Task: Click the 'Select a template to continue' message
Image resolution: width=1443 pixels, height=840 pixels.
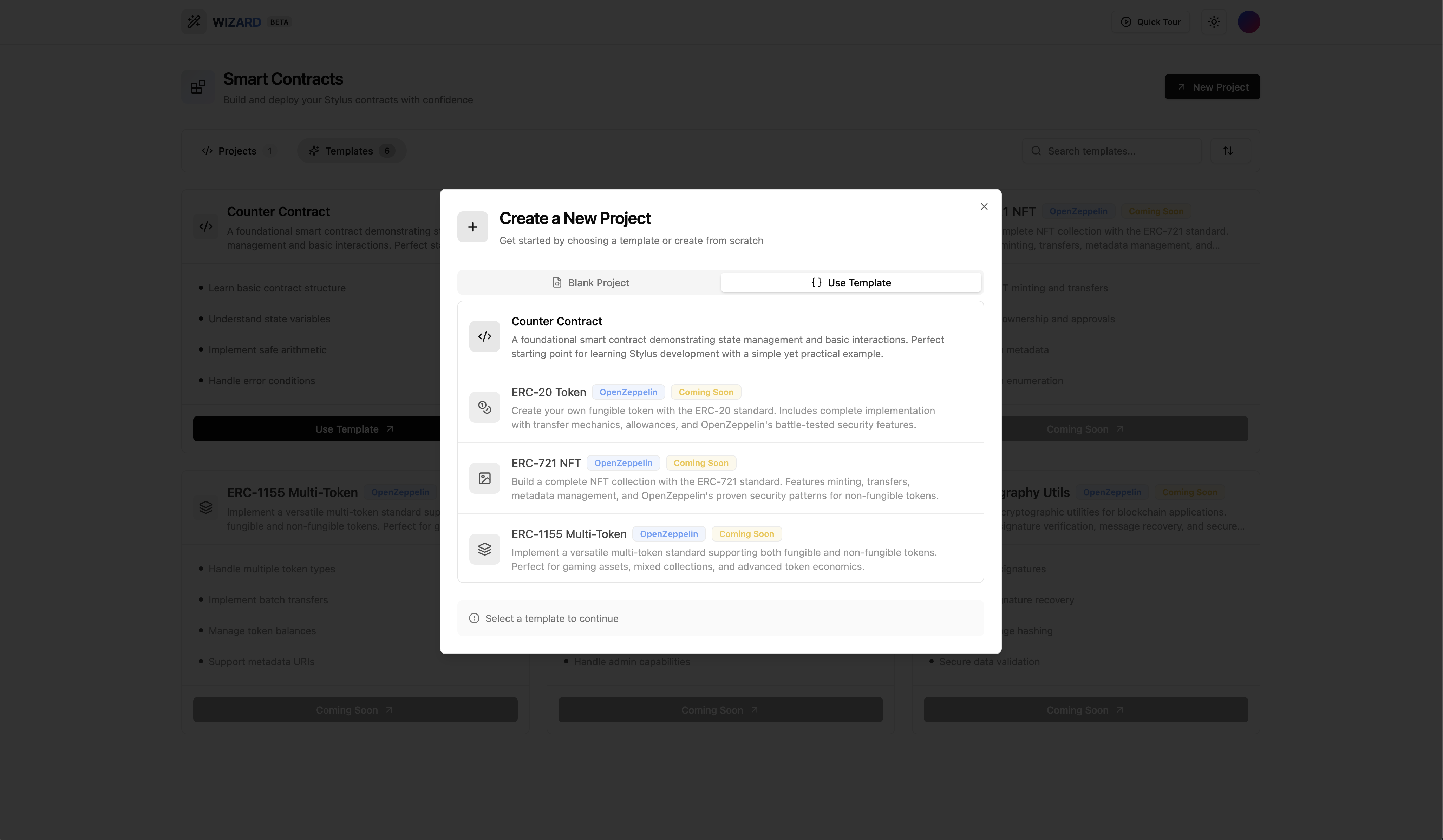Action: click(551, 618)
